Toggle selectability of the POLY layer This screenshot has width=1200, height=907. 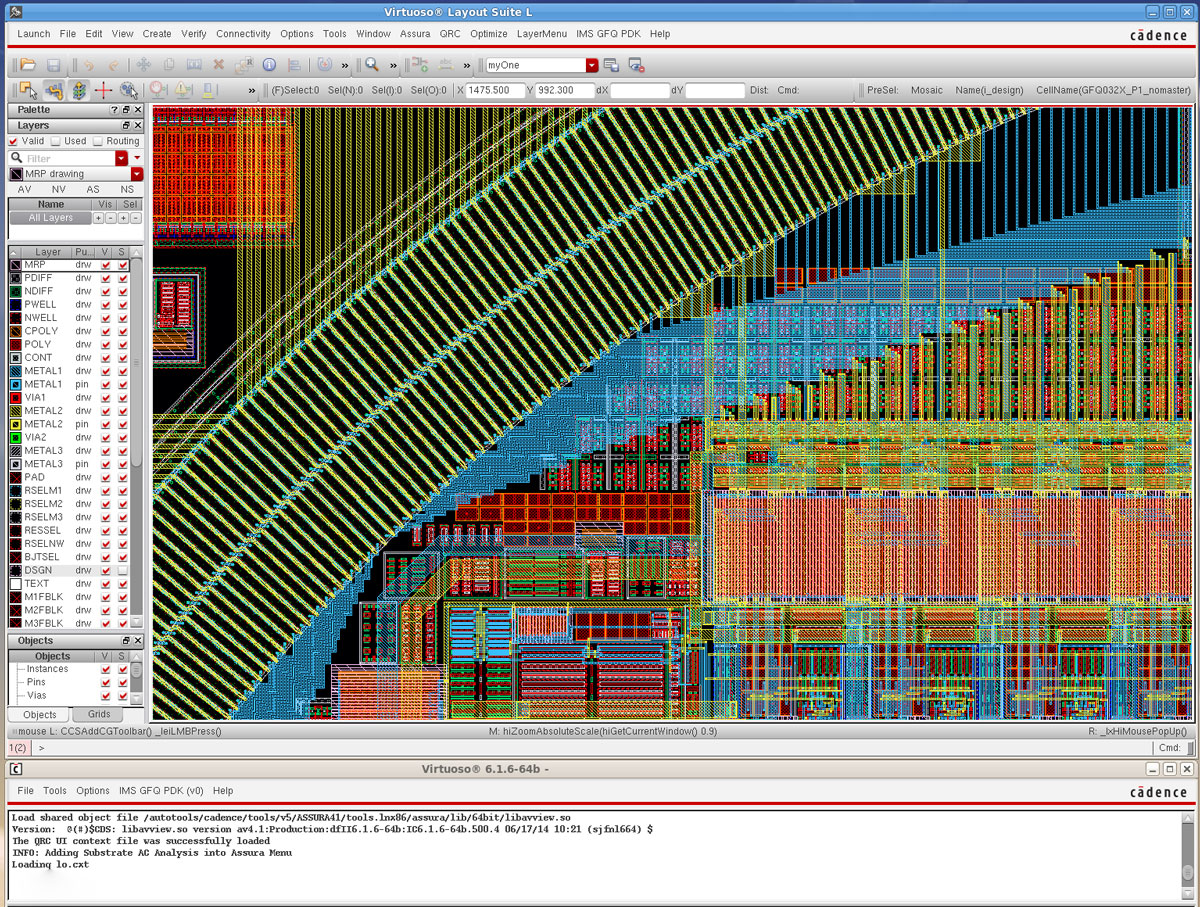(x=123, y=344)
